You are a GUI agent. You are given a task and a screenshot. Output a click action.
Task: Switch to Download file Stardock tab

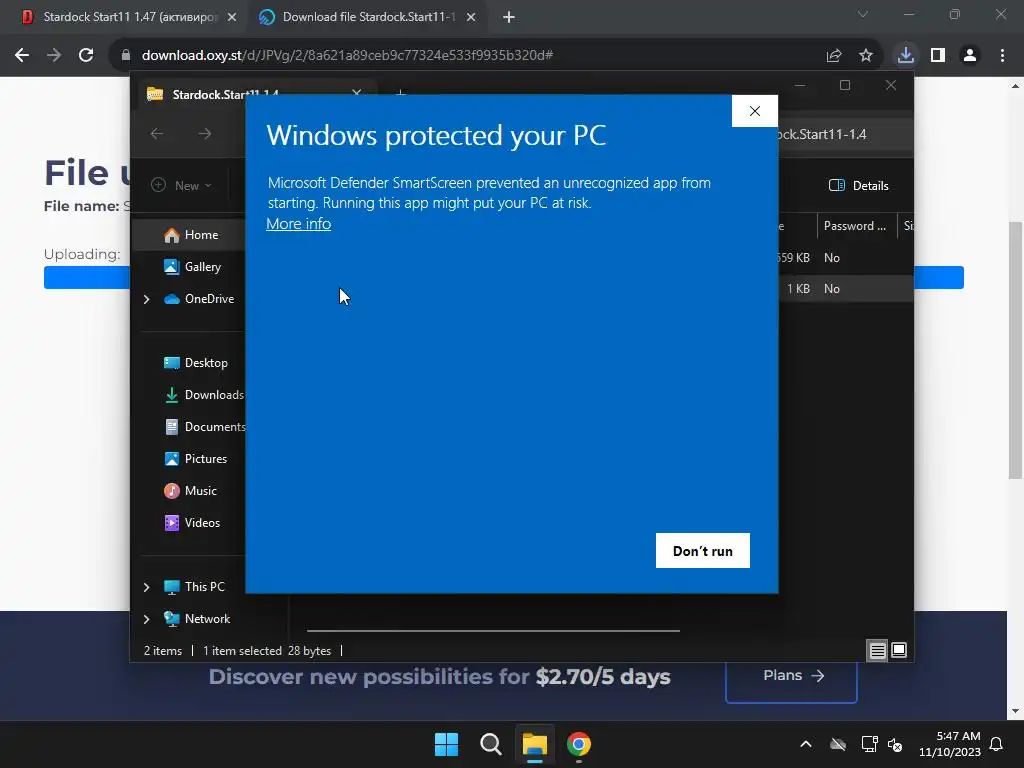click(x=368, y=17)
